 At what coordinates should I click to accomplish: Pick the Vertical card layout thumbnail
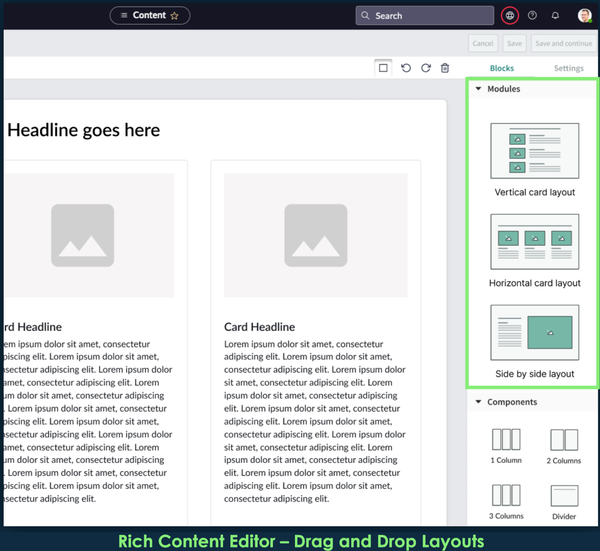(535, 151)
